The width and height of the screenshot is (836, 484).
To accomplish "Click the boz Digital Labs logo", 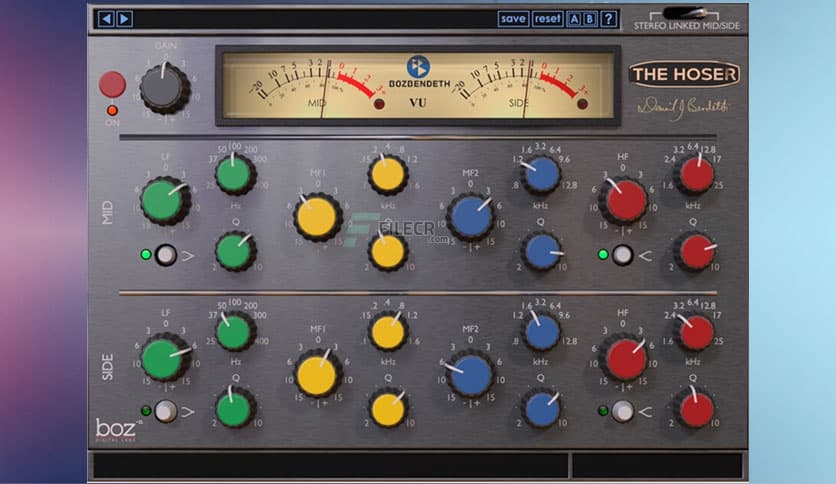I will coord(117,430).
